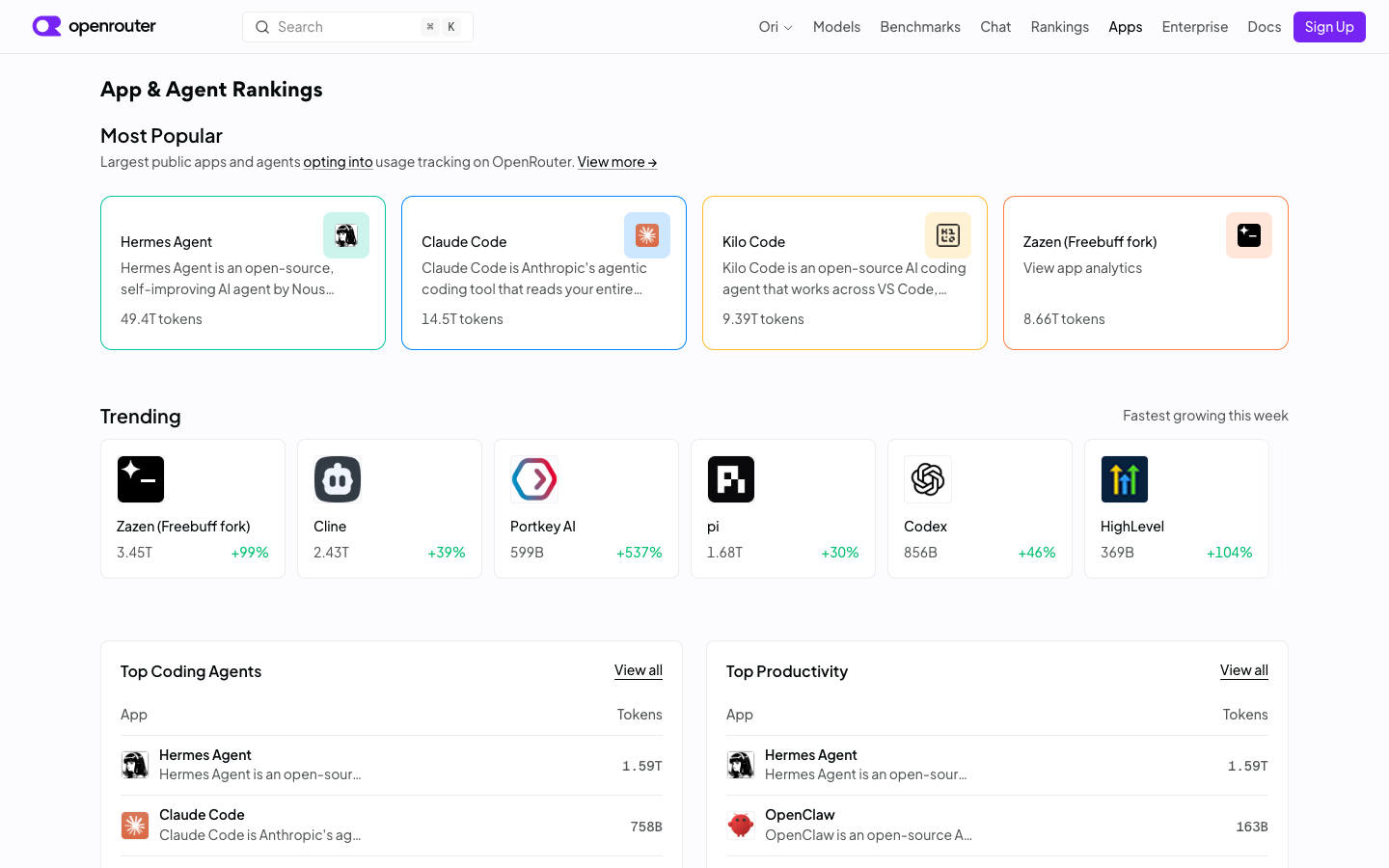
Task: Click 'Hermes Agent' name in Top Coding Agents
Action: point(205,755)
